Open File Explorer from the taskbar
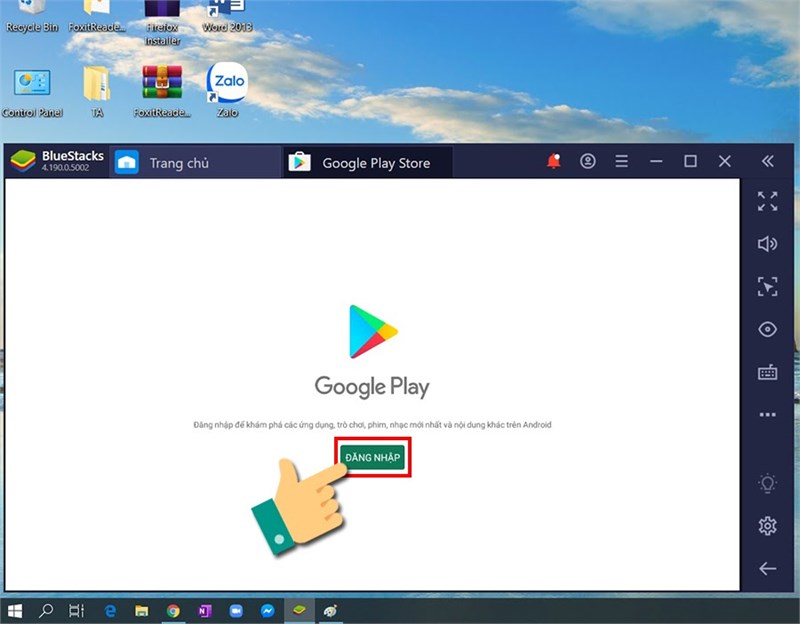800x624 pixels. 141,611
